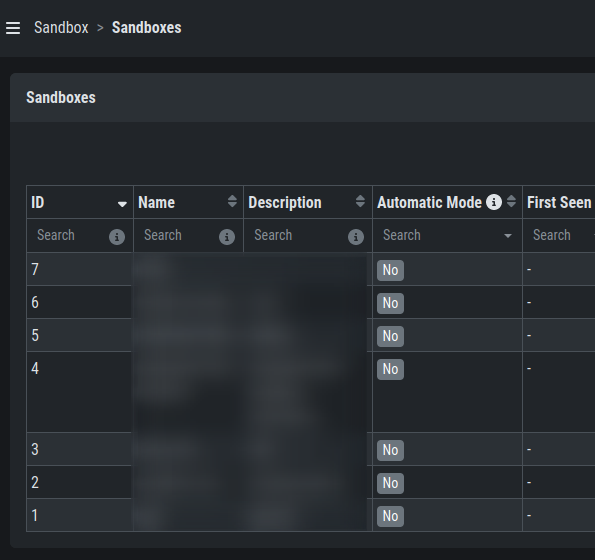Click the info icon in ID search
Screen dimensions: 595x560
click(x=117, y=237)
